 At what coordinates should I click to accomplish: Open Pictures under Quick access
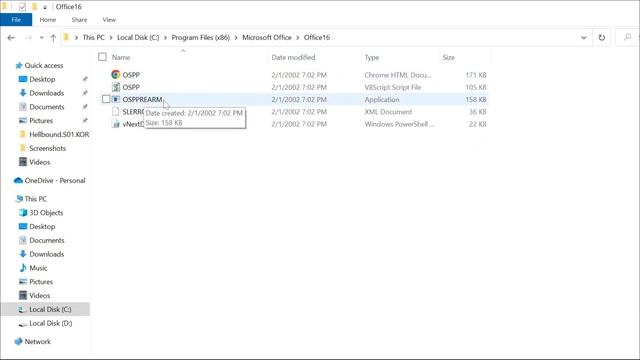pyautogui.click(x=41, y=121)
